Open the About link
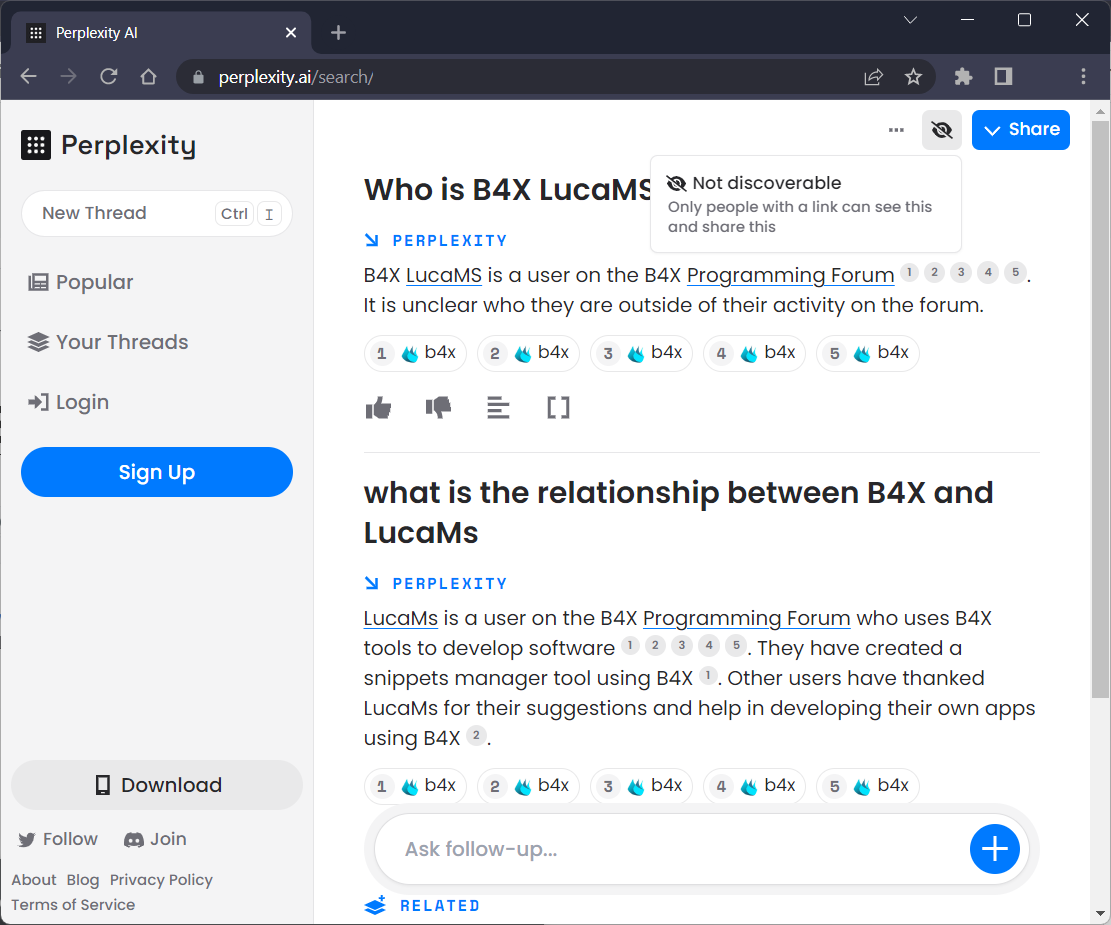Viewport: 1111px width, 925px height. pyautogui.click(x=33, y=880)
